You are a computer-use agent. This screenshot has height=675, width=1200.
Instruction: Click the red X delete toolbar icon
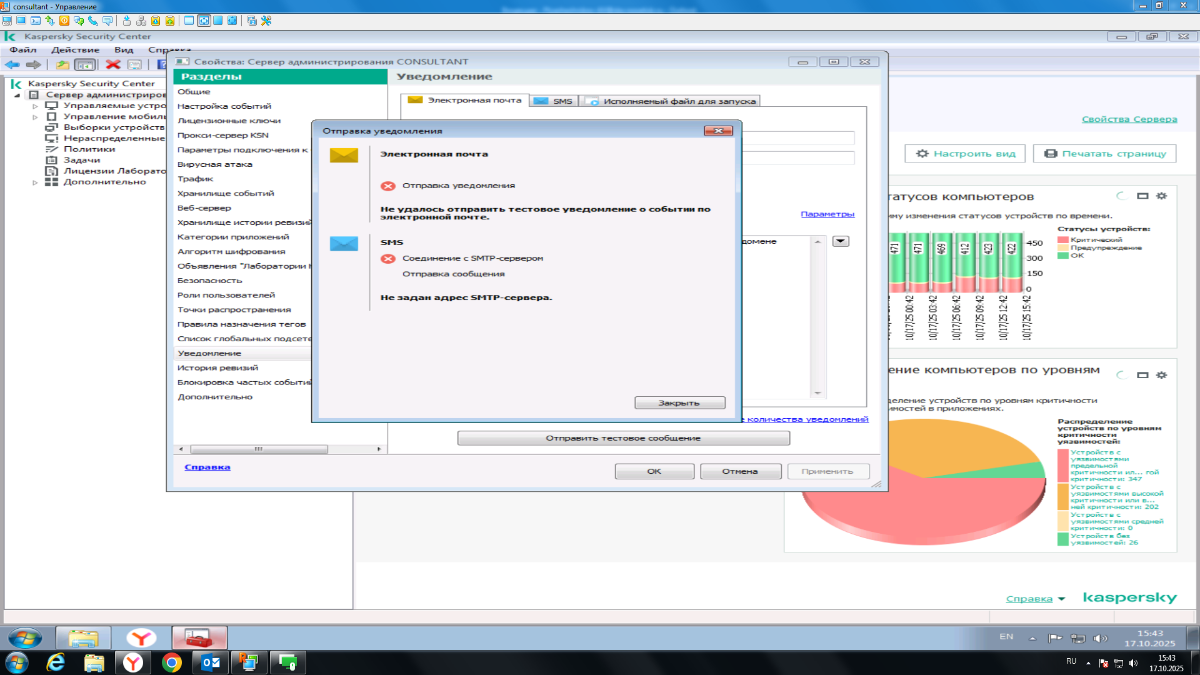click(113, 64)
